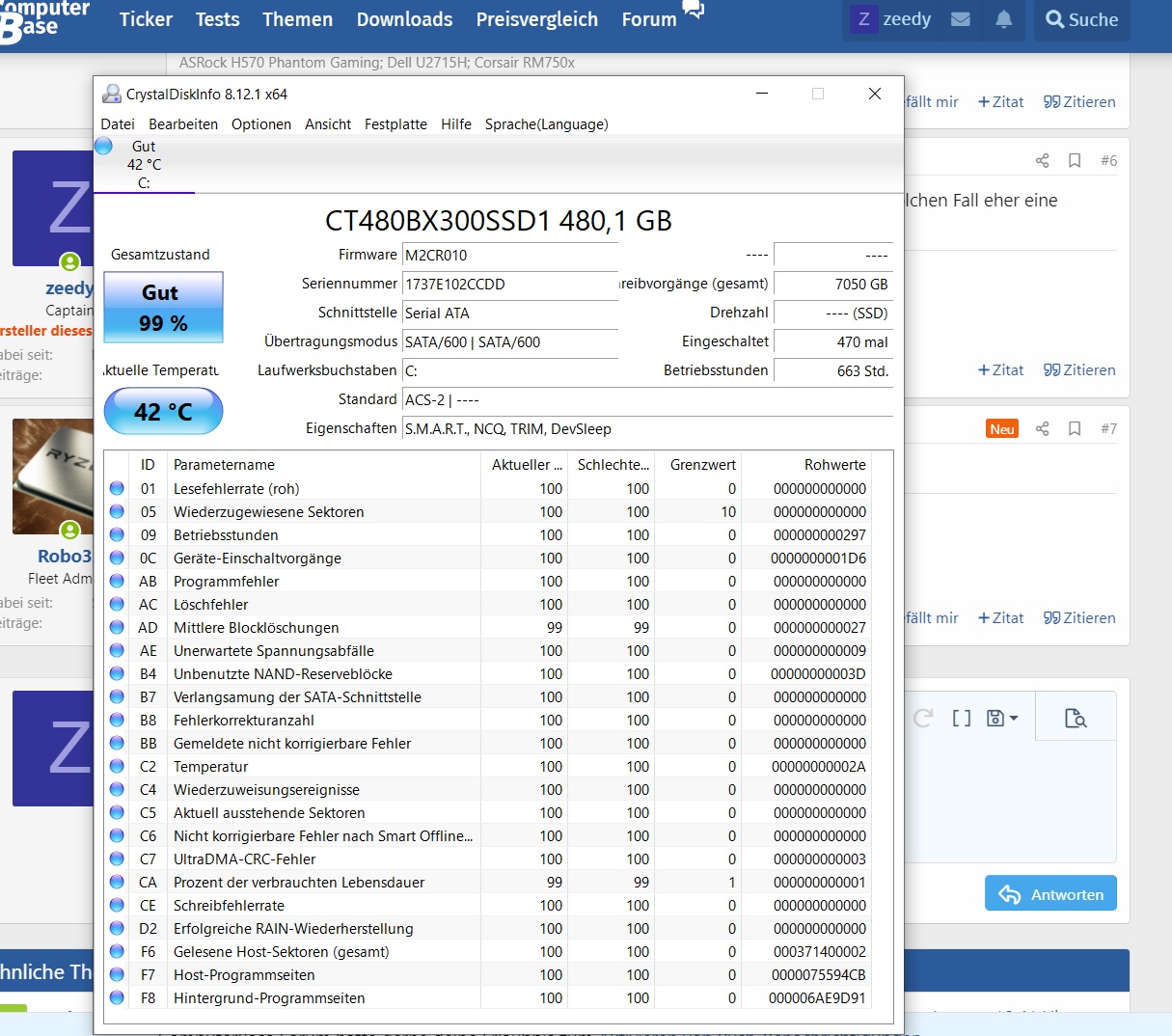1172x1036 pixels.
Task: Select the Fehlerkorrekturanzahl row name
Action: coord(244,721)
